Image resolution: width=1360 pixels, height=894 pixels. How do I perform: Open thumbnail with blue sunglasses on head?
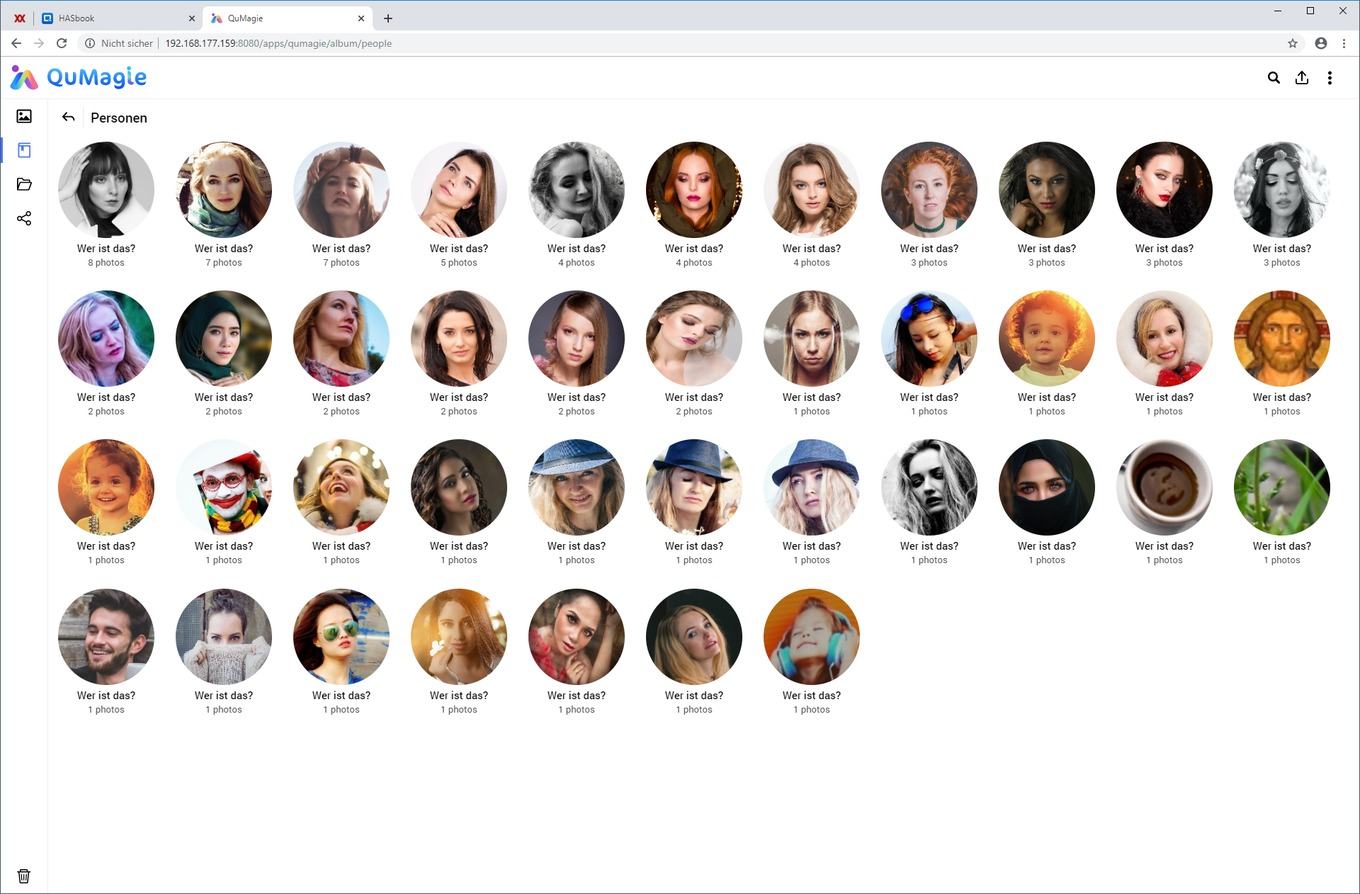click(x=929, y=338)
